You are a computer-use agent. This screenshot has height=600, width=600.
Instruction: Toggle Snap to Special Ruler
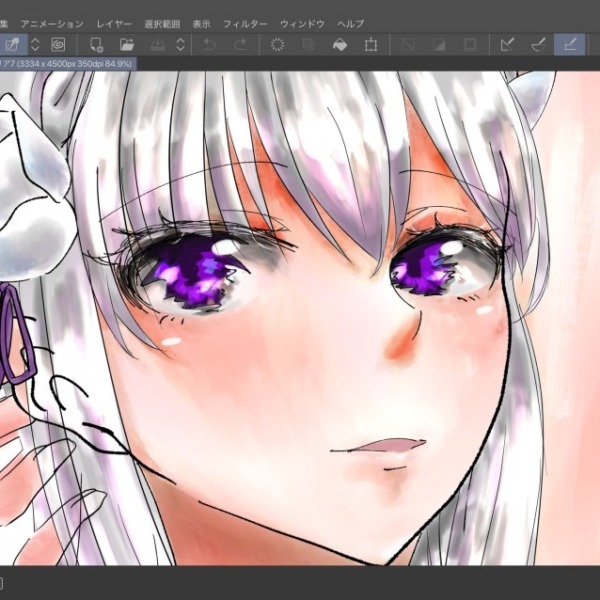(x=537, y=45)
